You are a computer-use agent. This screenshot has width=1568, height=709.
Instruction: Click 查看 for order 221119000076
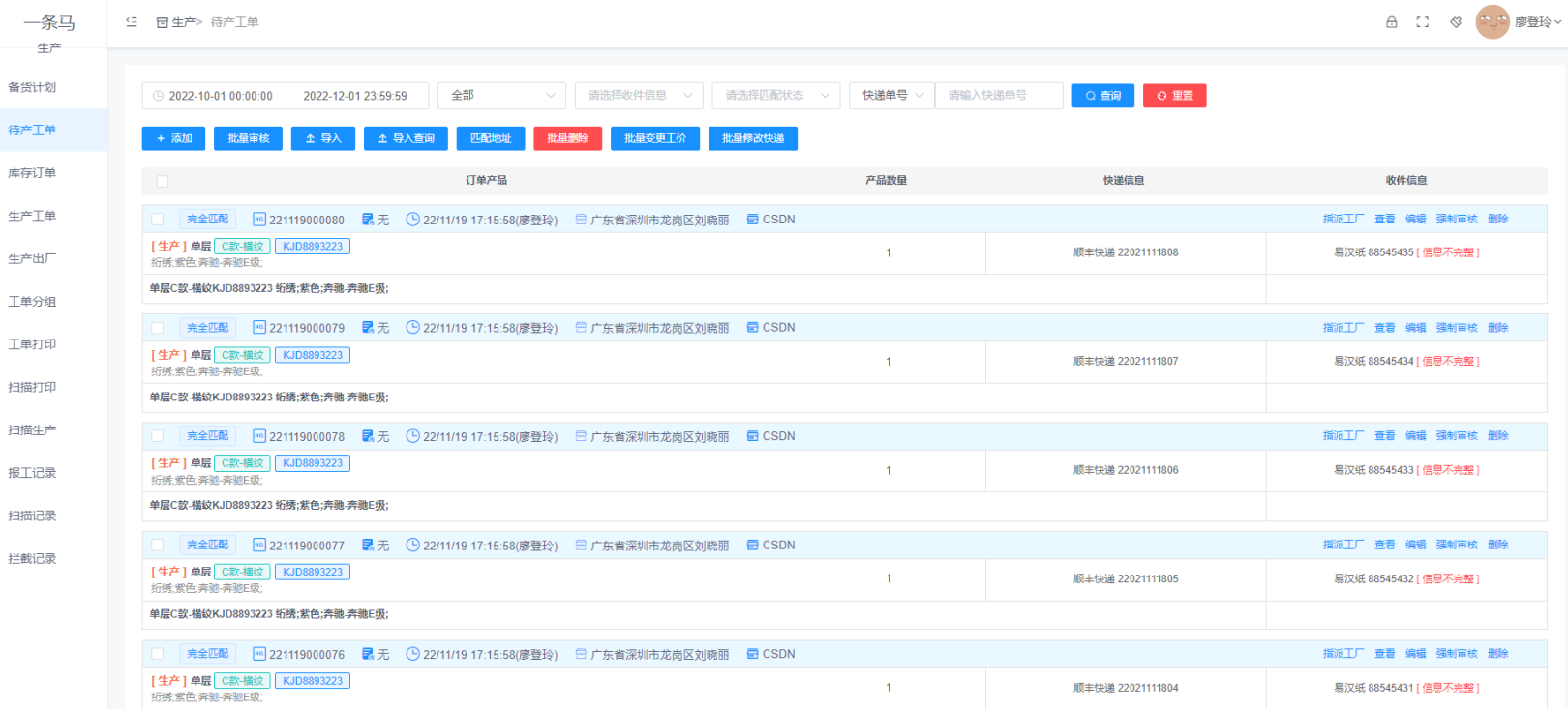point(1385,654)
